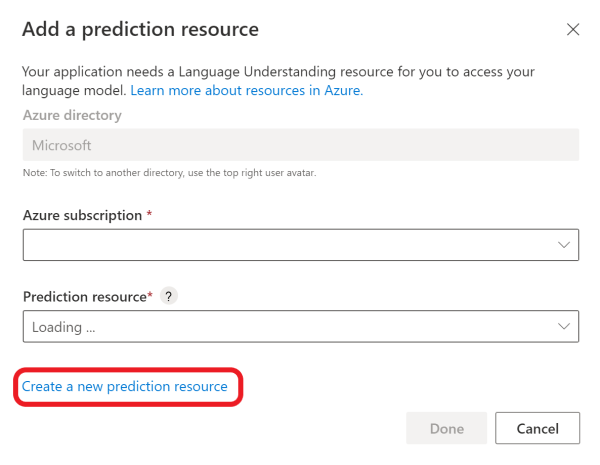Expand the Azure subscription chevron arrow
Viewport: 600px width, 465px height.
(564, 244)
